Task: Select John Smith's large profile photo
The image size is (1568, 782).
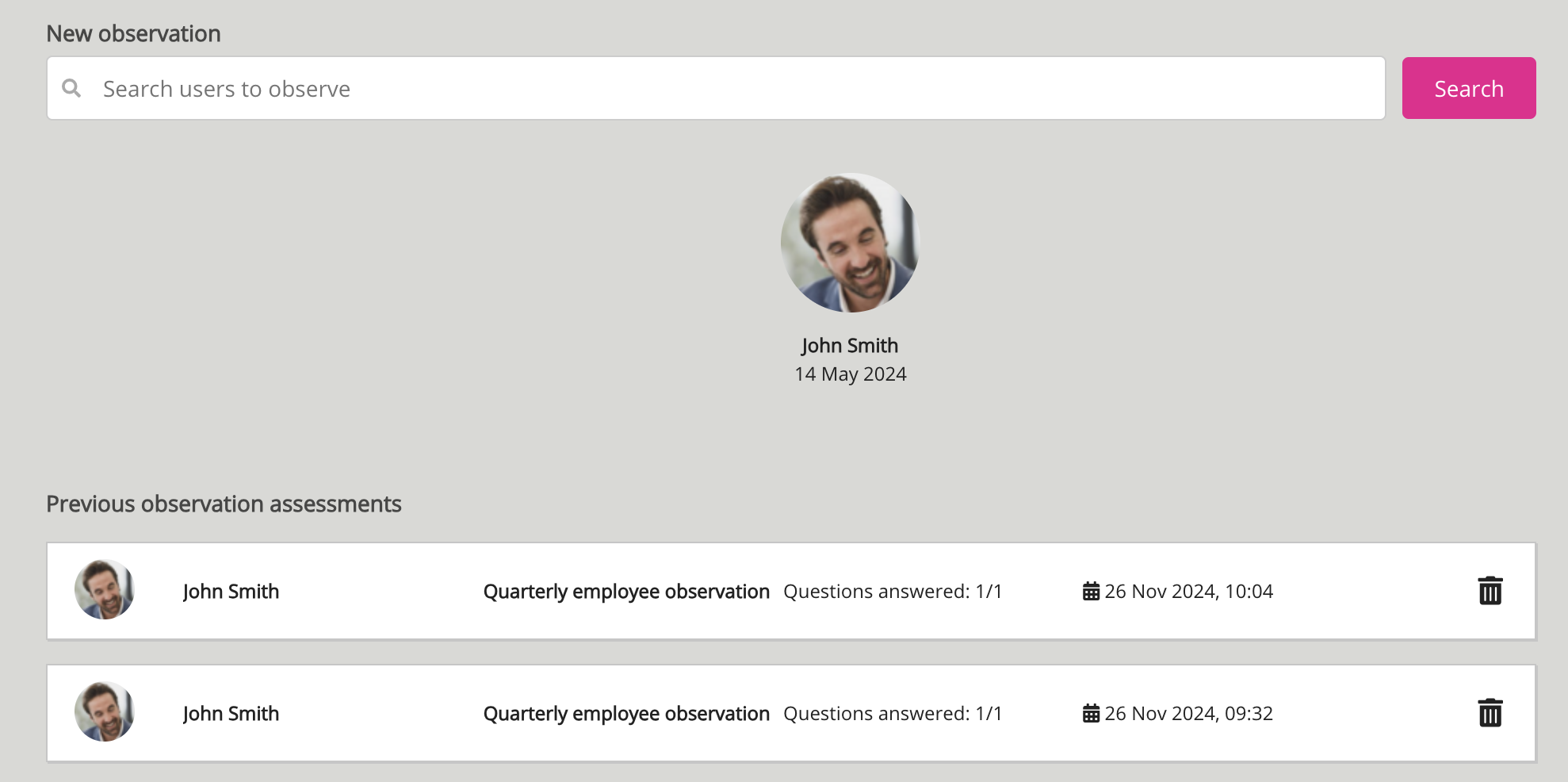Action: (850, 243)
